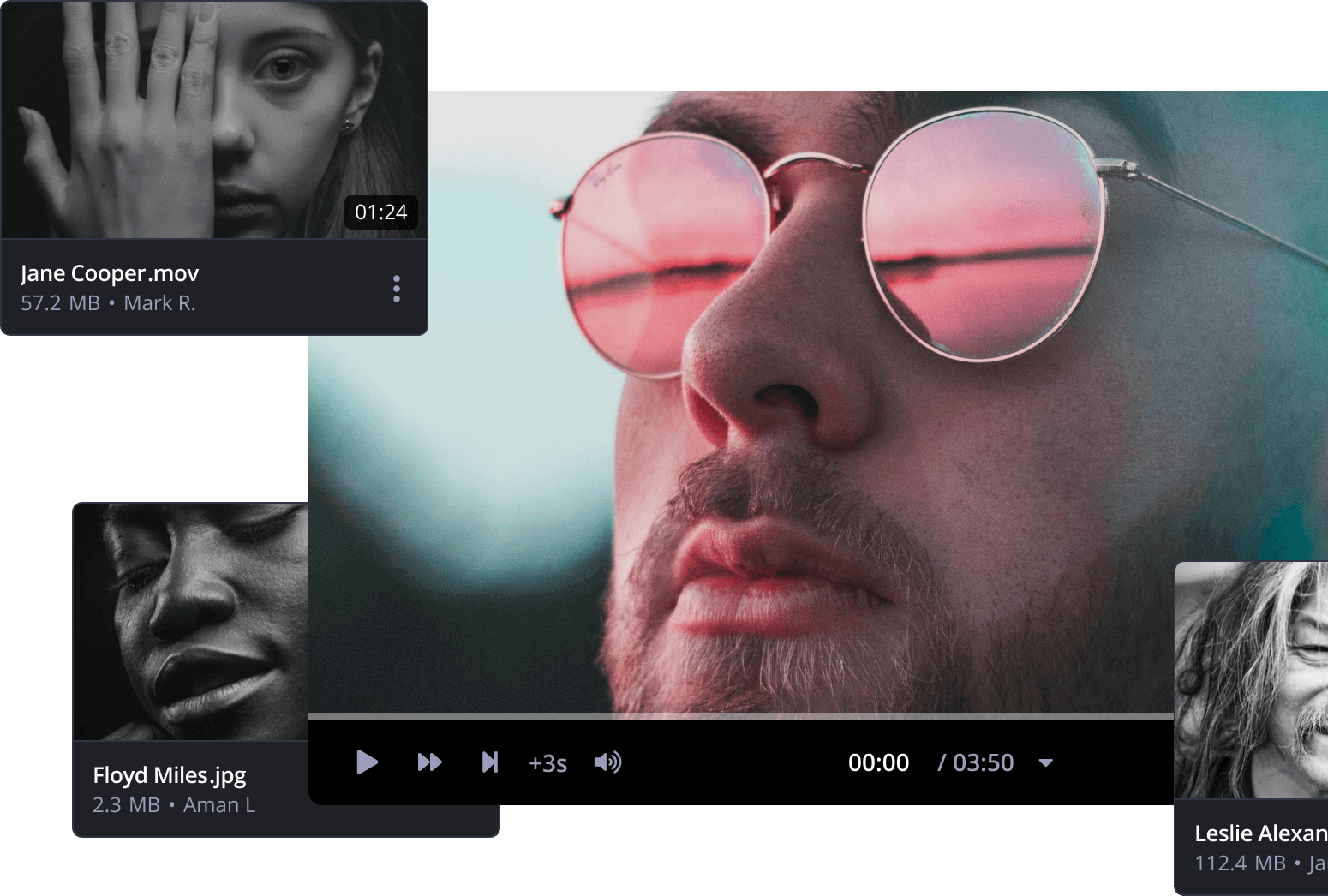Open the Leslie Alexander thumbnail
The image size is (1328, 896).
pyautogui.click(x=1252, y=680)
